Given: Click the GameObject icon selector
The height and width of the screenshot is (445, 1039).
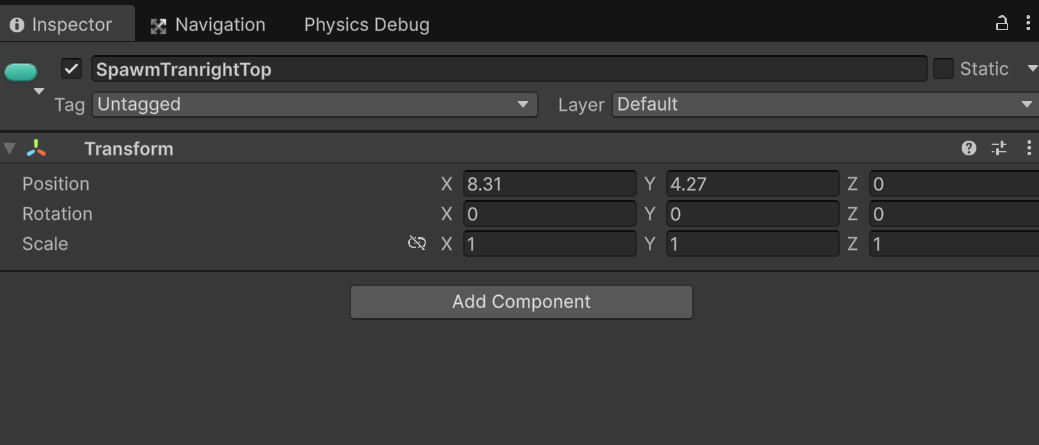Looking at the screenshot, I should [x=21, y=72].
